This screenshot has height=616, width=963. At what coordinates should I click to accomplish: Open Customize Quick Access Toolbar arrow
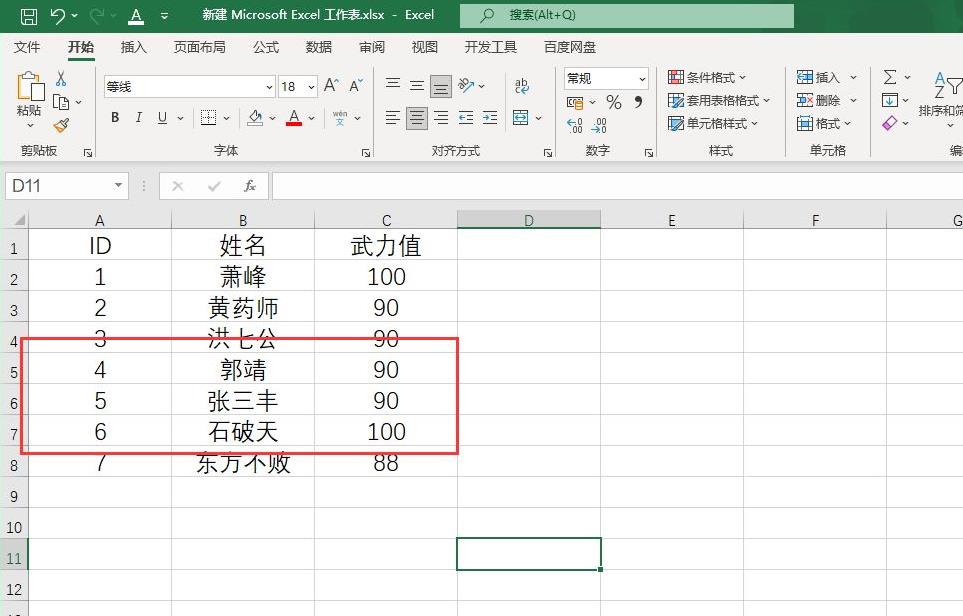point(164,16)
